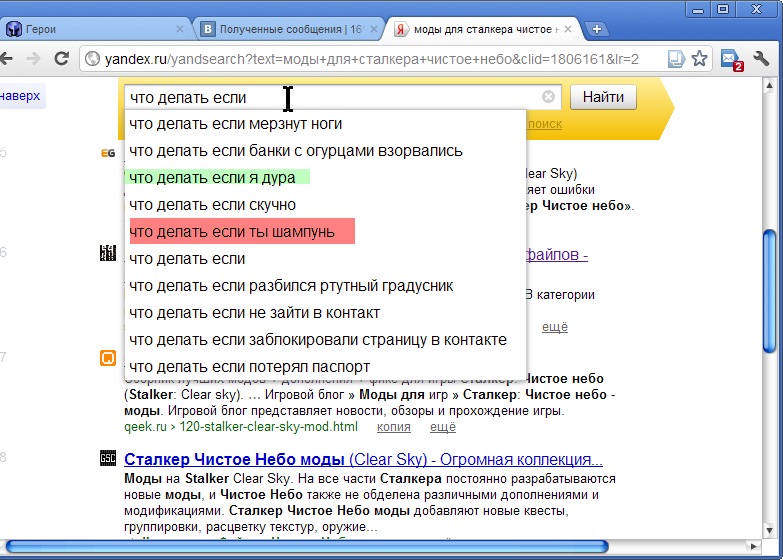Click the page translate icon in address bar
This screenshot has width=783, height=560.
(x=676, y=59)
